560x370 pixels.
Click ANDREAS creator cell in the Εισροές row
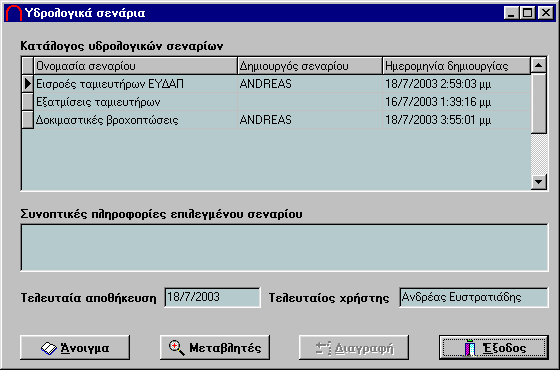point(310,84)
